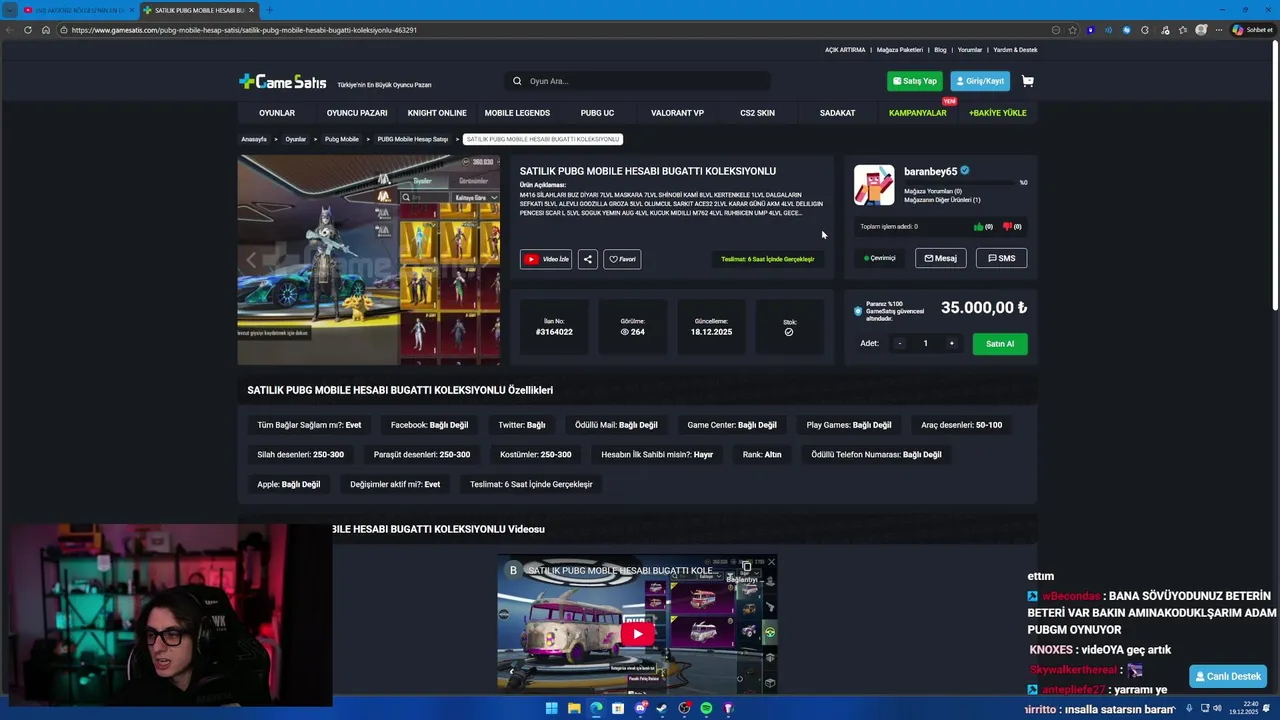Click +BAKİYE YÜKLE link

(997, 113)
